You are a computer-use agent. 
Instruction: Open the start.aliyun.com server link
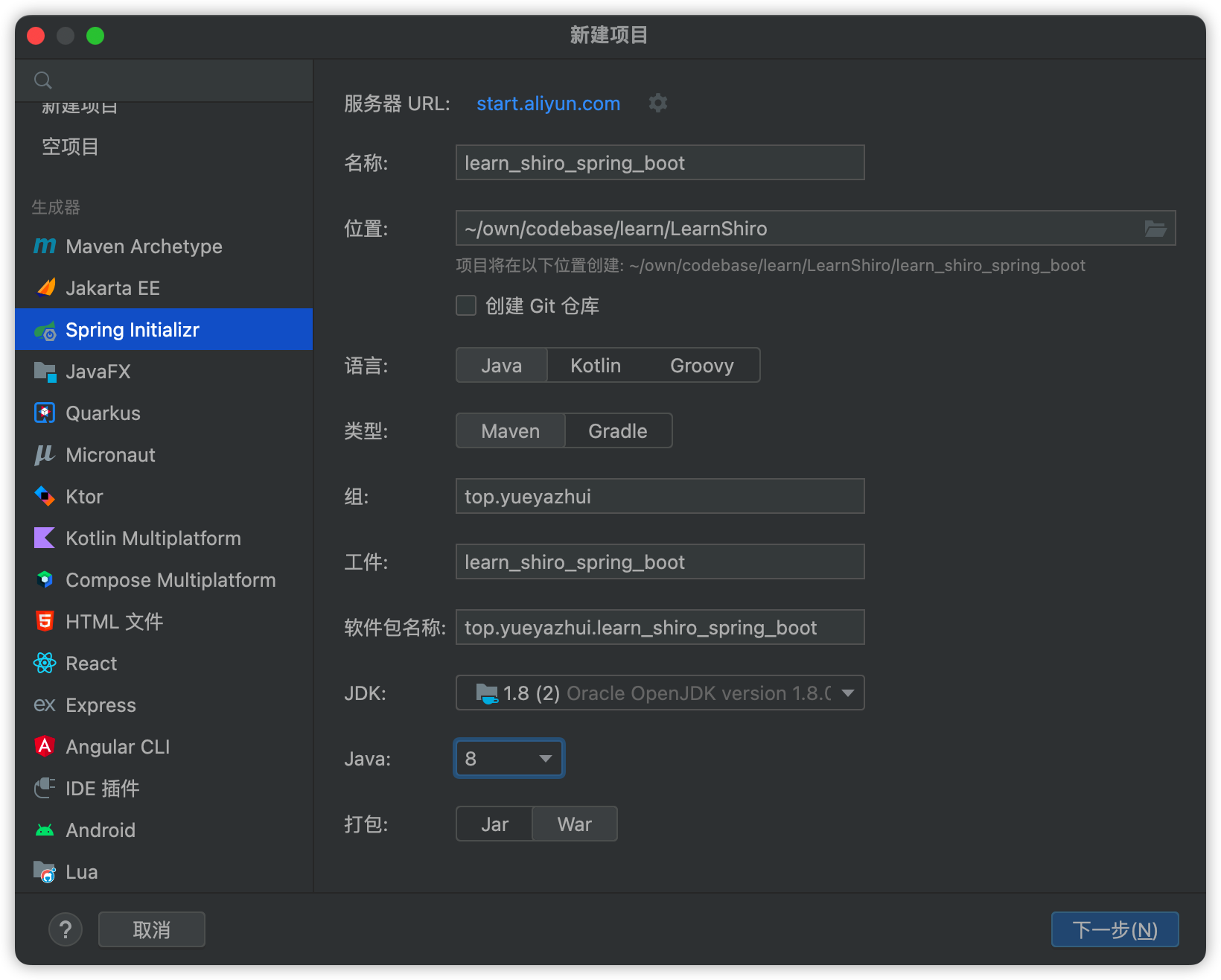coord(548,103)
